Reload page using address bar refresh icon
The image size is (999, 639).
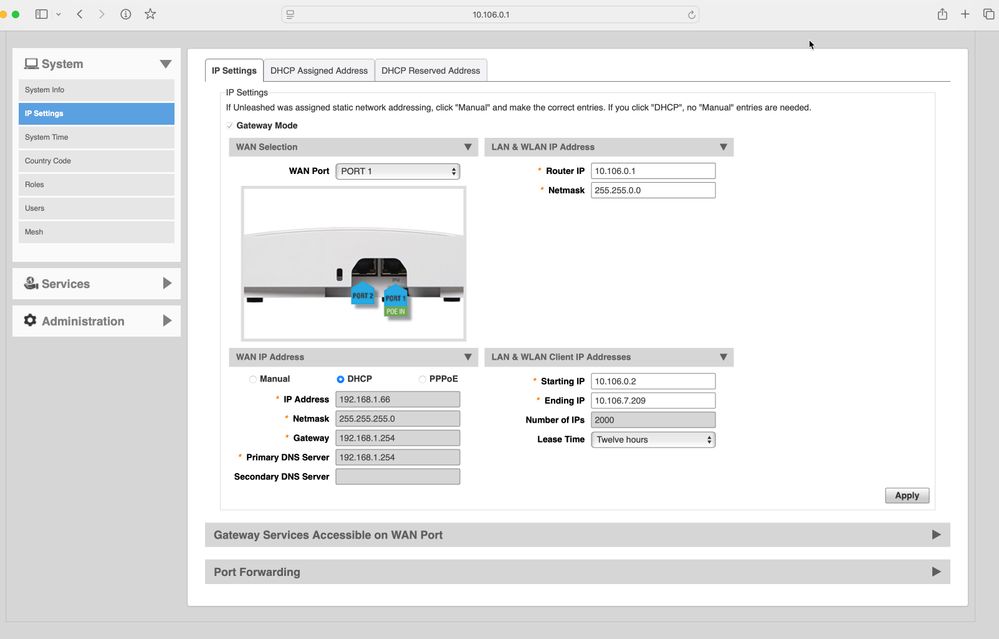tap(691, 15)
